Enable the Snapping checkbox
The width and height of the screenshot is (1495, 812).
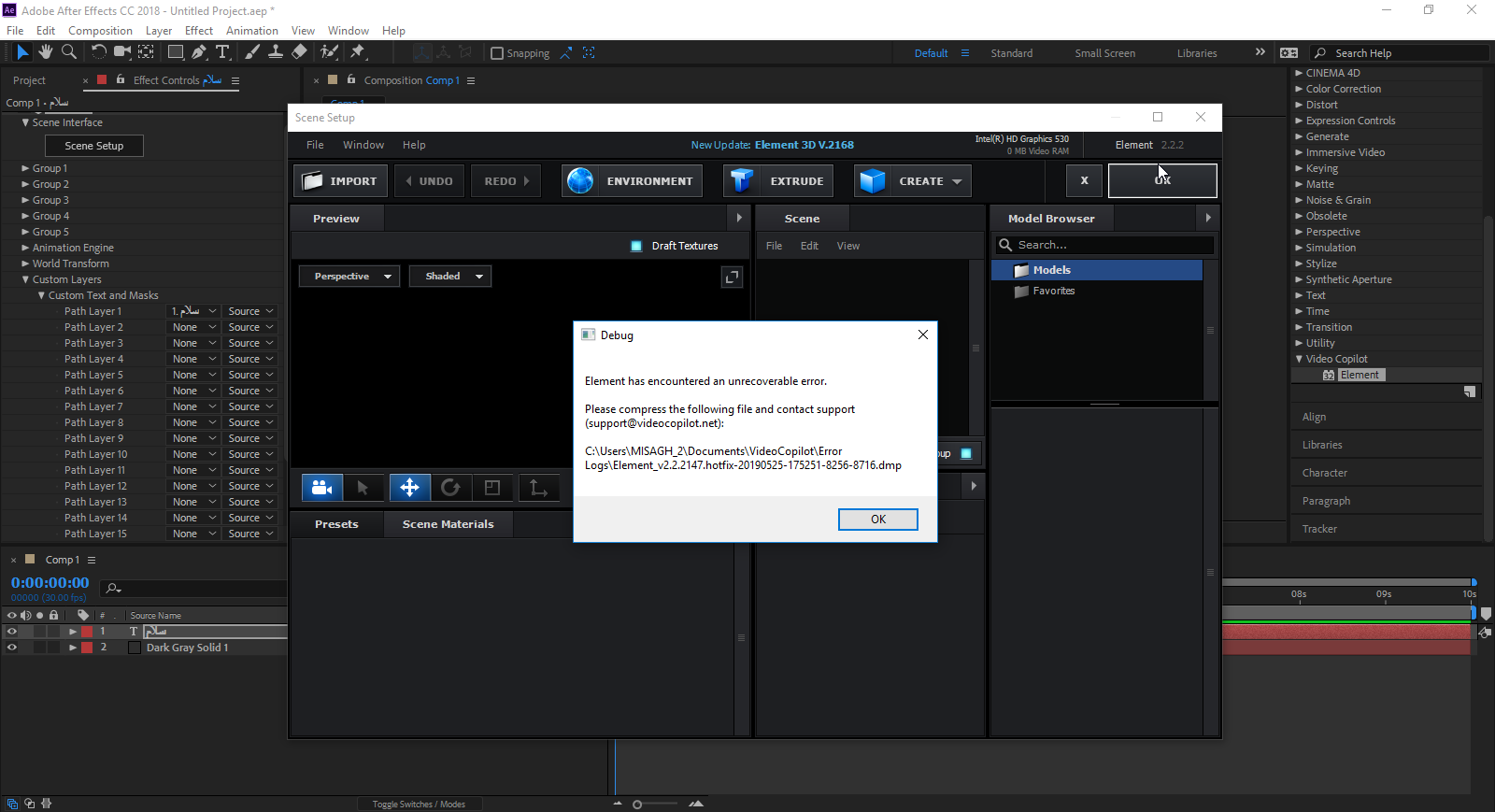coord(497,53)
